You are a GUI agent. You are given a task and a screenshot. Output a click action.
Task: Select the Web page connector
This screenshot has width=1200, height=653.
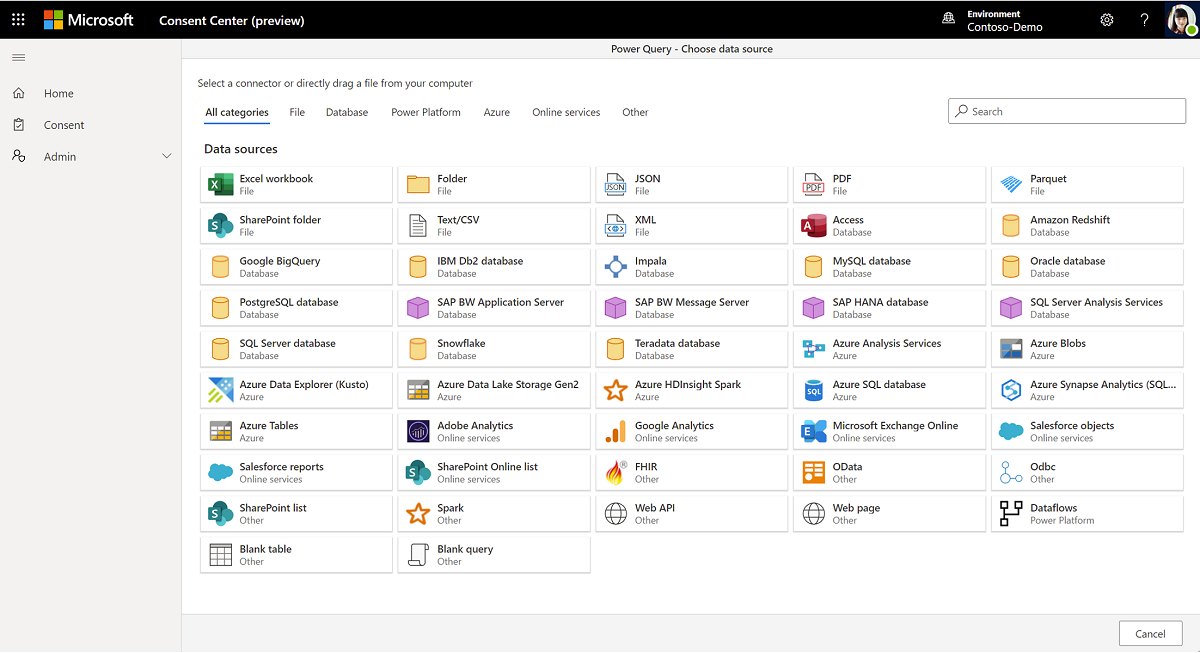889,513
